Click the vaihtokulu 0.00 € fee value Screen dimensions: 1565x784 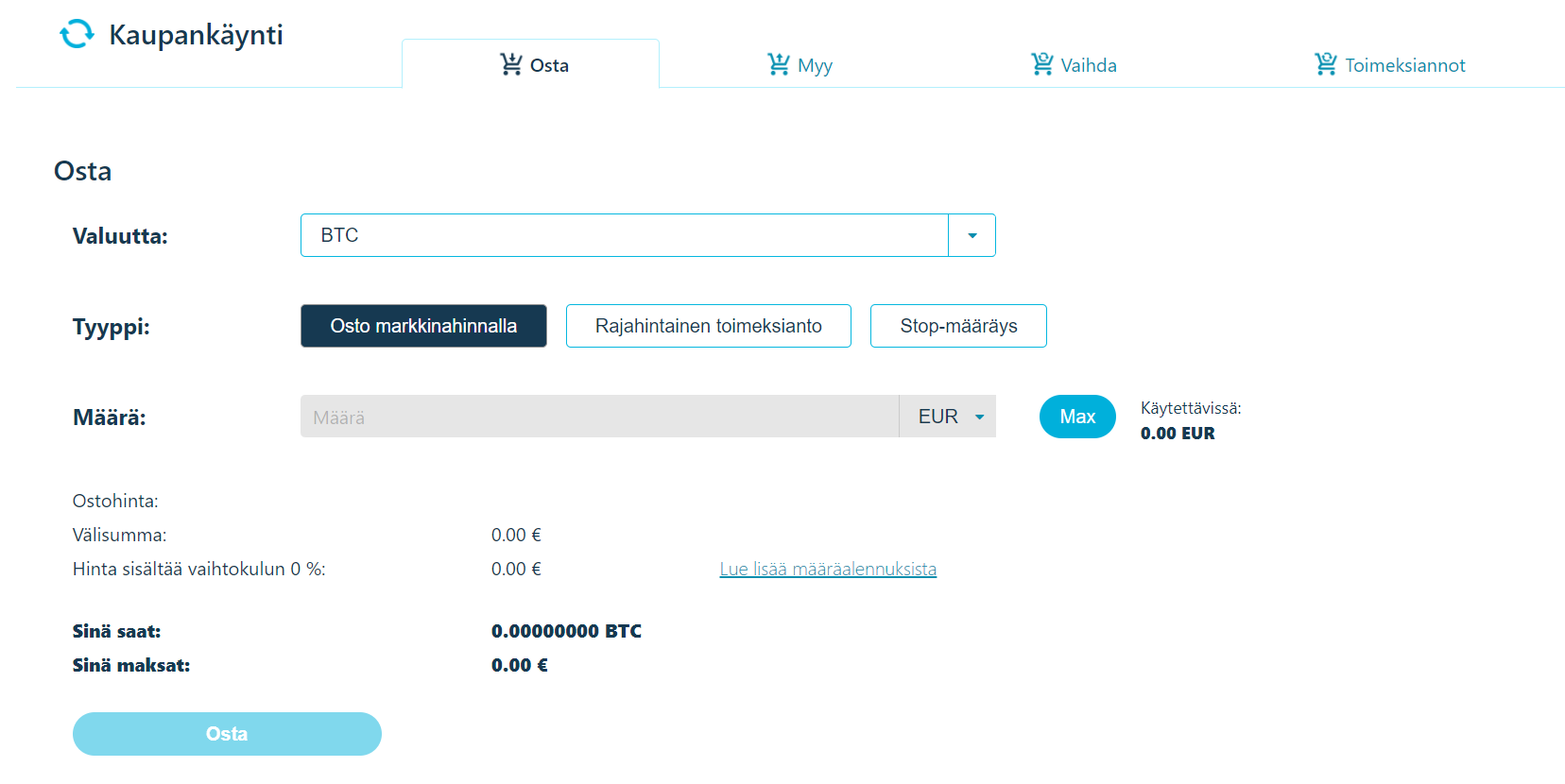tap(516, 570)
